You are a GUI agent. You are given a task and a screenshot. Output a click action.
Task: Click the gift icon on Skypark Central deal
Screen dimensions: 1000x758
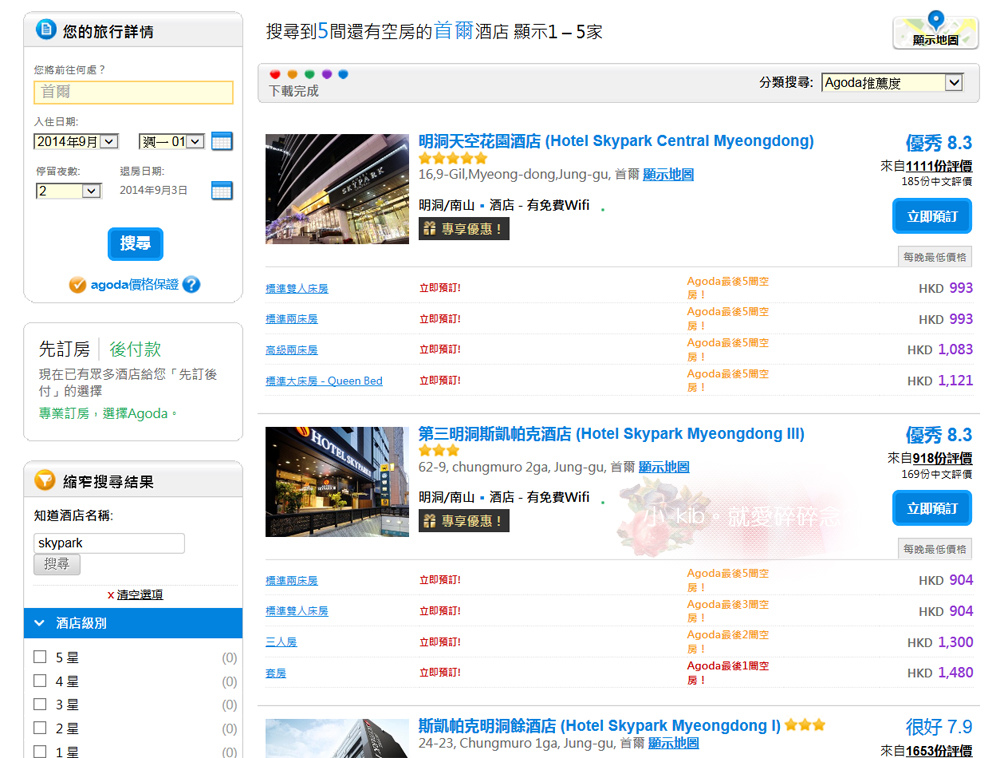(x=429, y=228)
